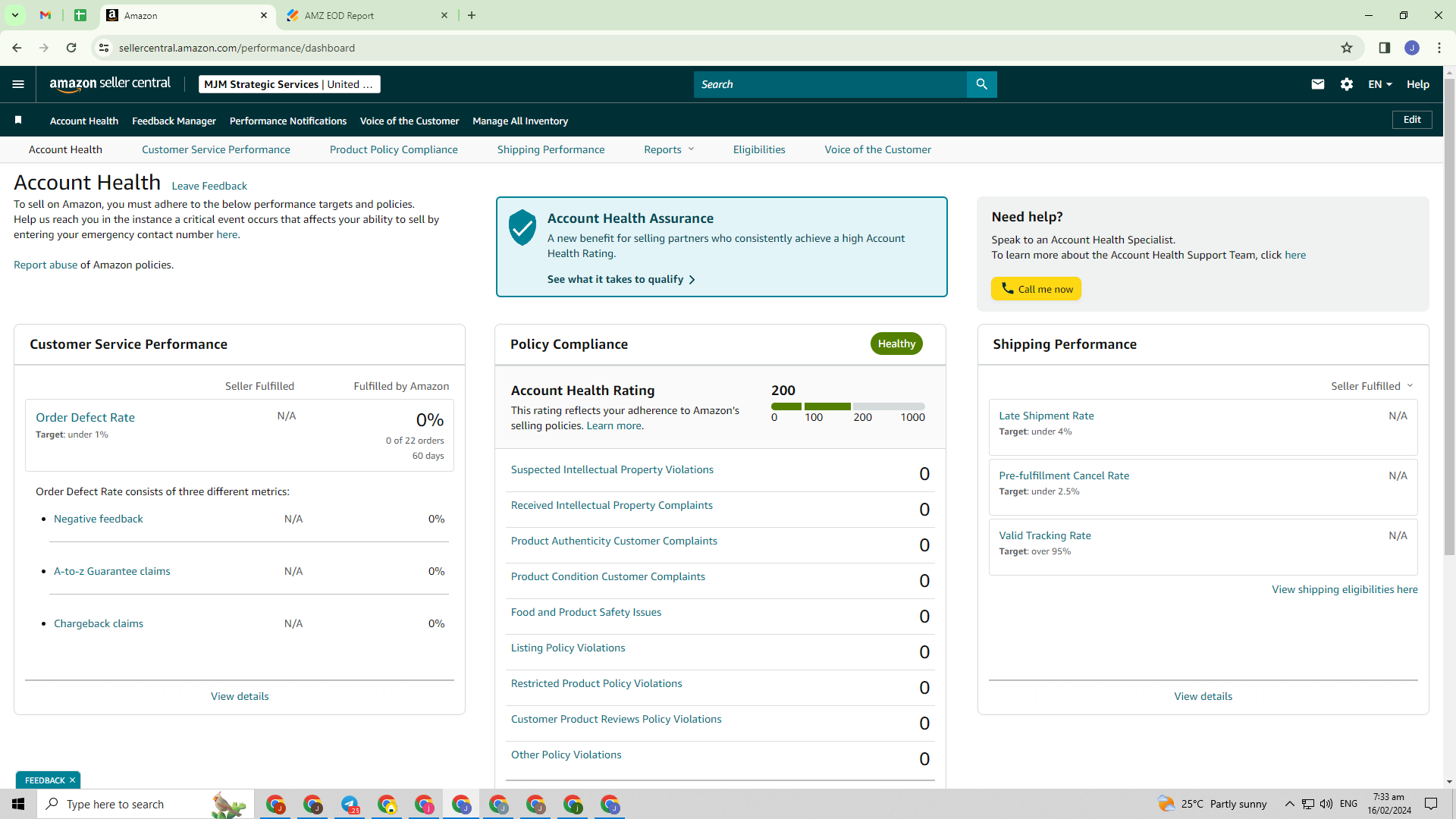
Task: Open the Late Shipment Rate link
Action: (x=1046, y=416)
